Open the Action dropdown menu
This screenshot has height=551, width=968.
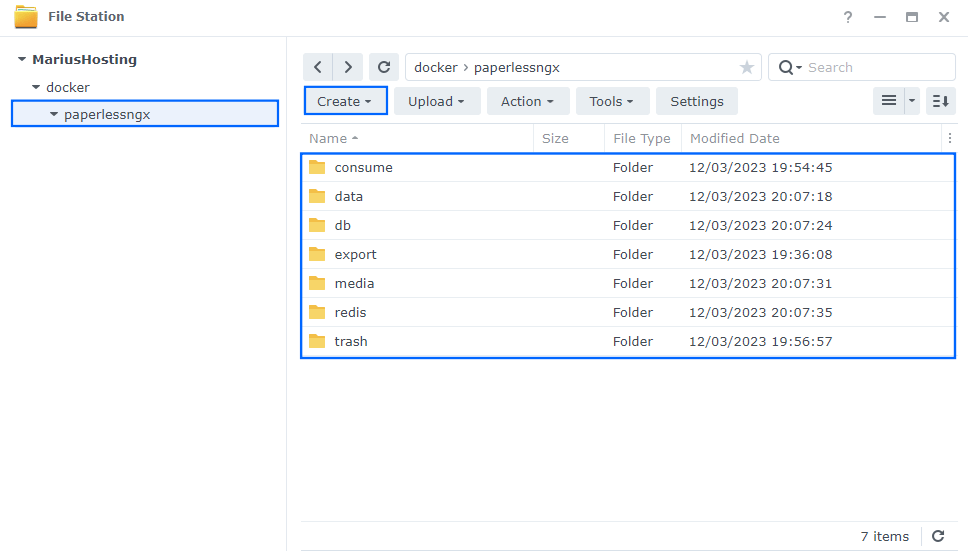(x=527, y=101)
